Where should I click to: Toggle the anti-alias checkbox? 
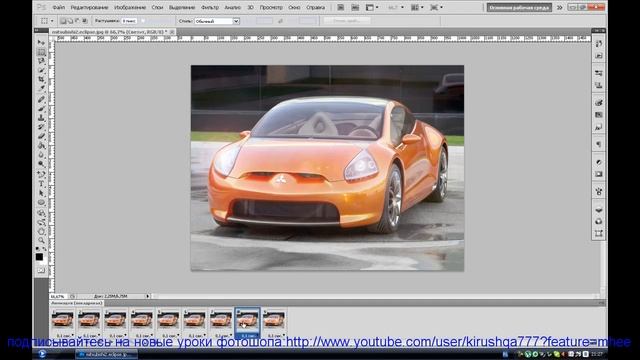143,21
